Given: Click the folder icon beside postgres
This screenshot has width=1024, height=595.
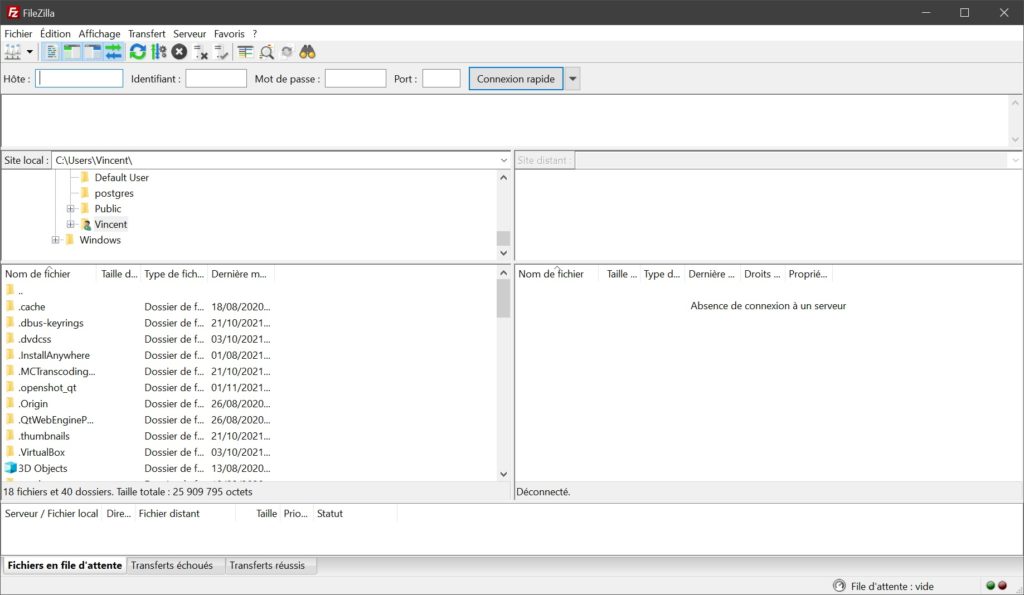Looking at the screenshot, I should click(x=85, y=193).
